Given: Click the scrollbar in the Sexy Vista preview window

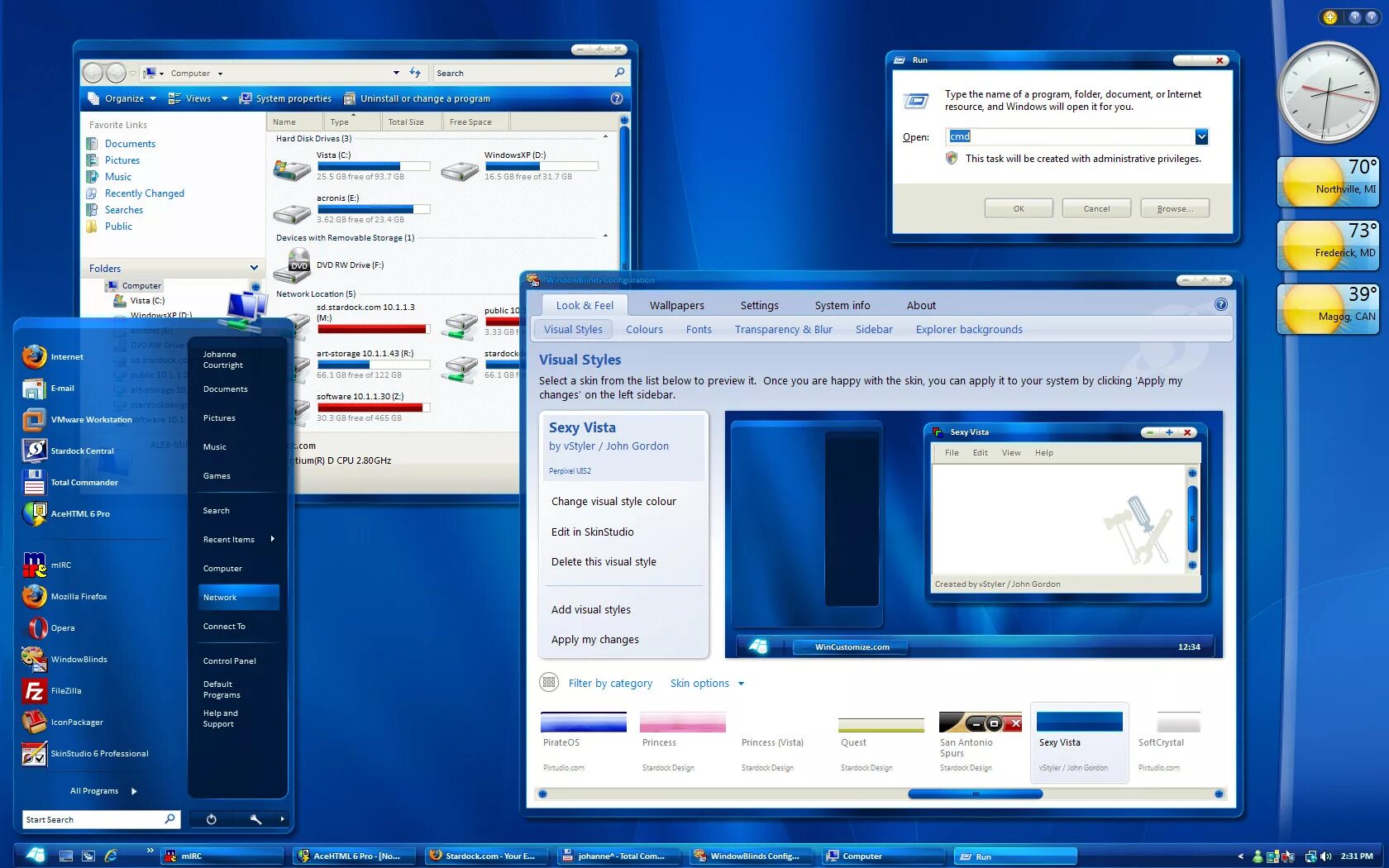Looking at the screenshot, I should (1192, 518).
